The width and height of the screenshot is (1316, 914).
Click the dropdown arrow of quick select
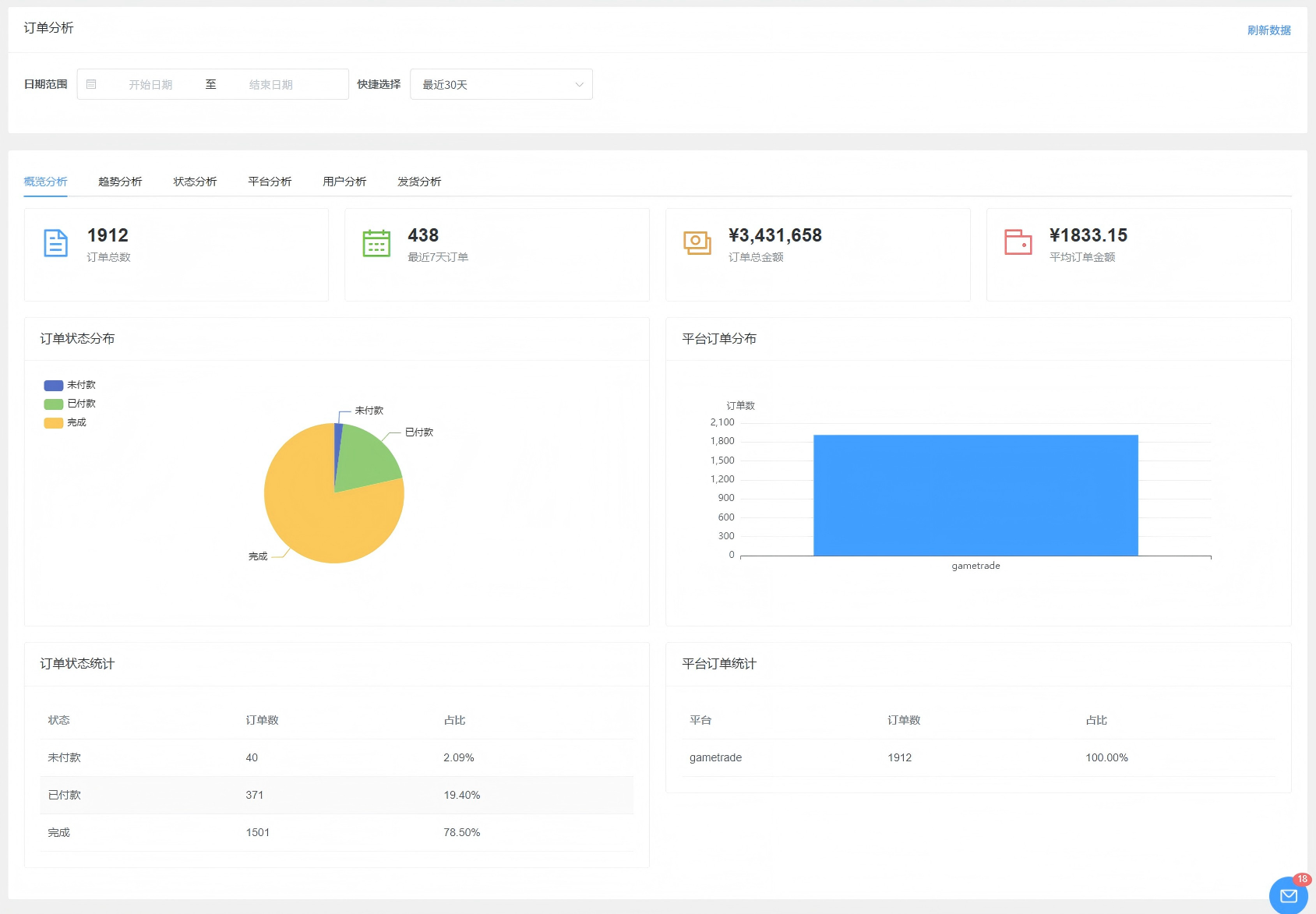579,84
